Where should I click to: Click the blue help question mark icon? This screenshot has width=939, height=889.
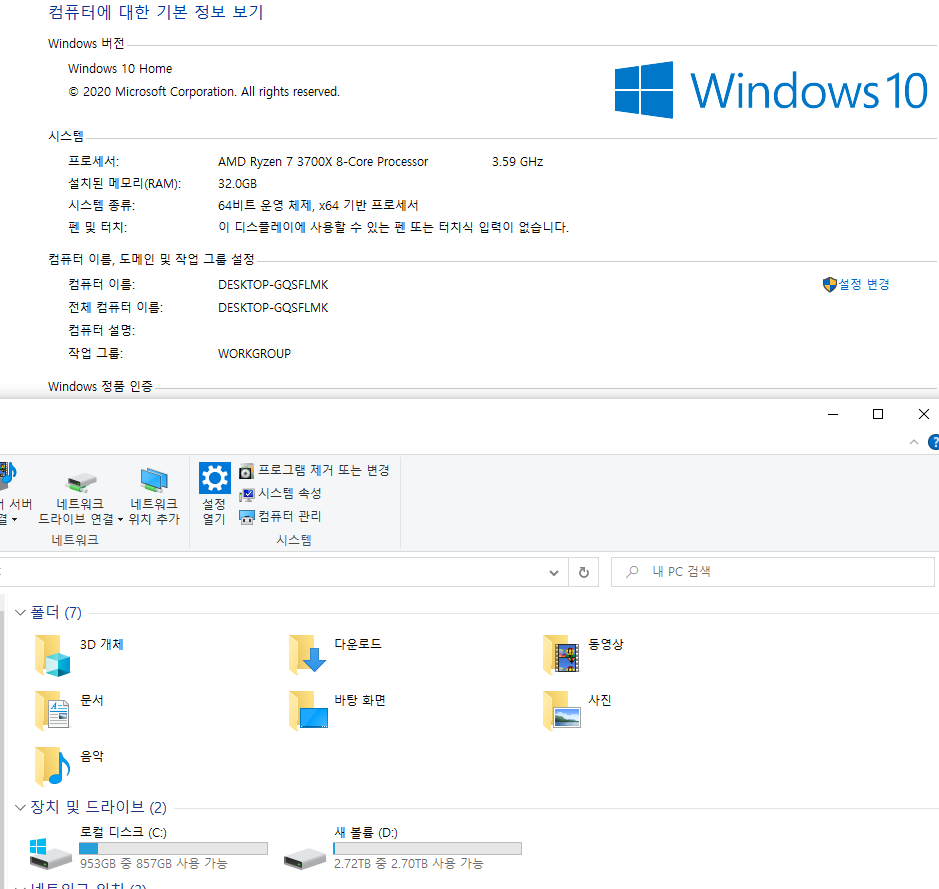[x=933, y=442]
